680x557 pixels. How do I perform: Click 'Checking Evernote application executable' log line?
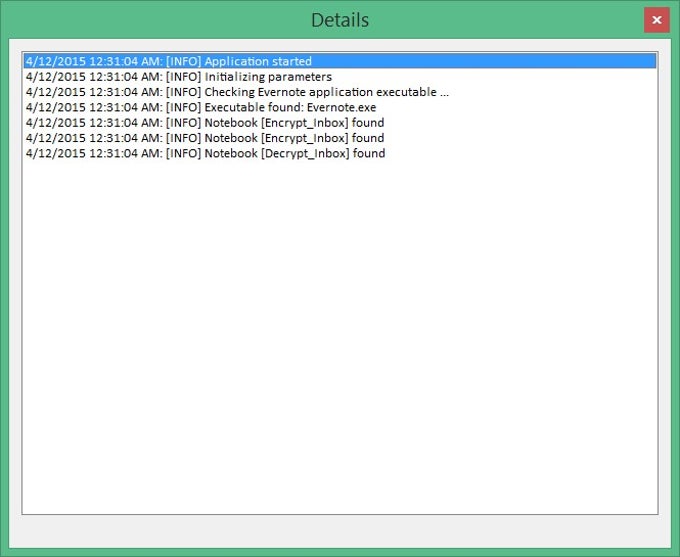(x=340, y=92)
